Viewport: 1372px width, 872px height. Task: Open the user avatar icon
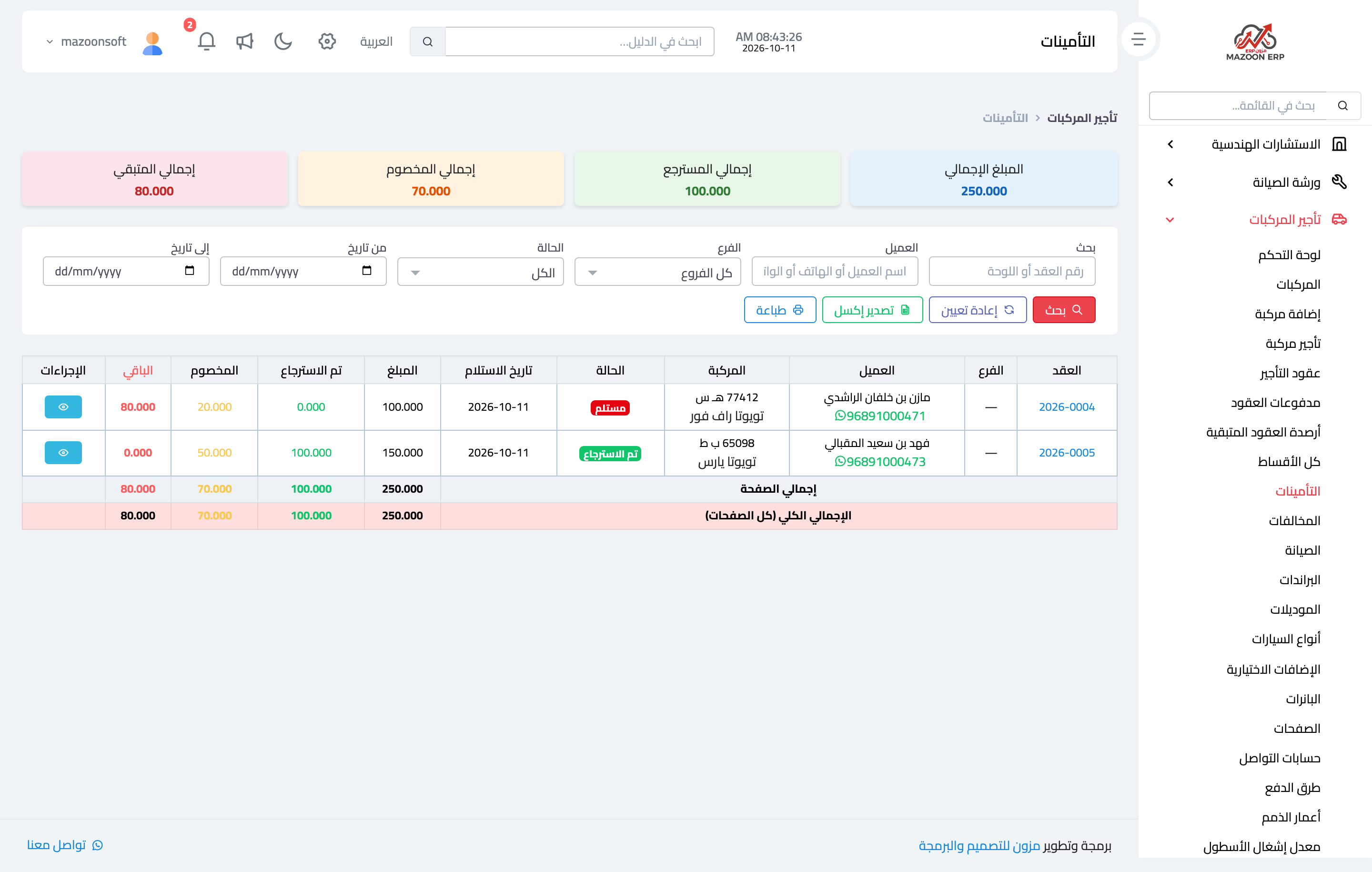[x=152, y=43]
